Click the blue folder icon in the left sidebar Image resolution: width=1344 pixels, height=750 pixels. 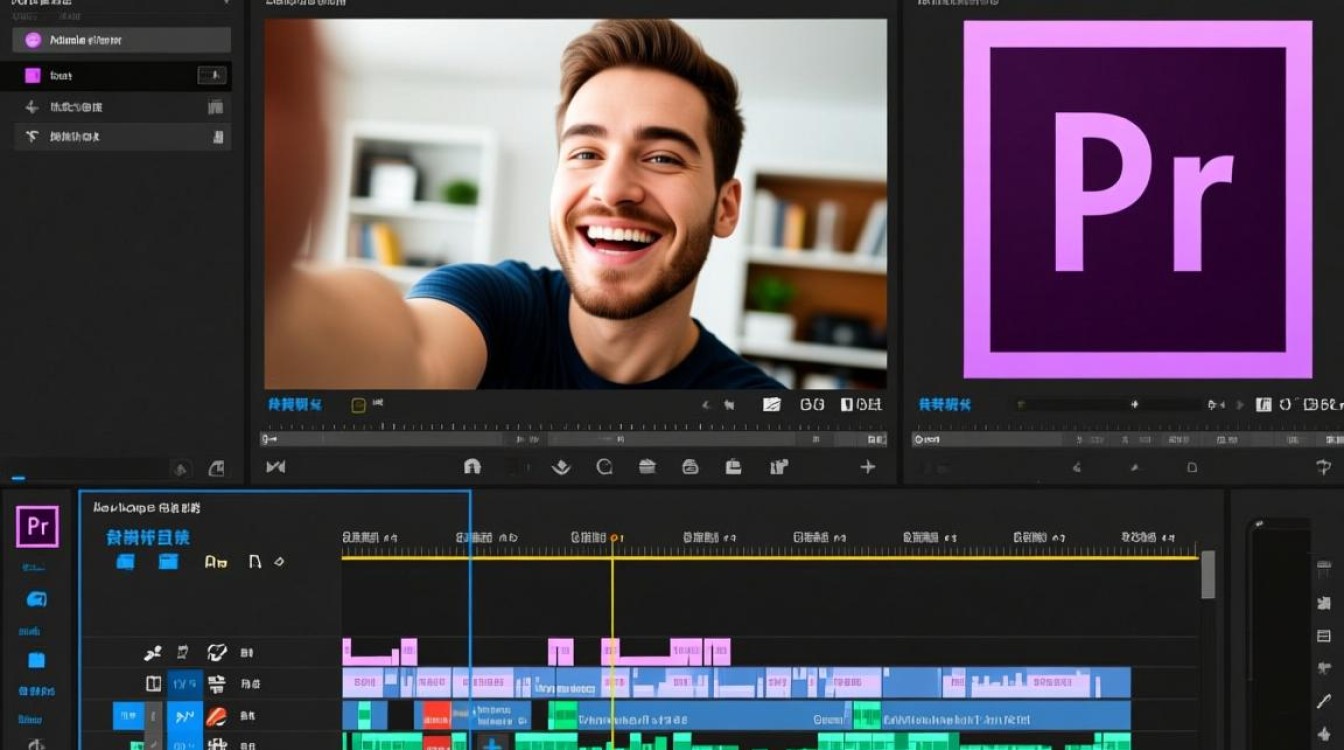36,660
